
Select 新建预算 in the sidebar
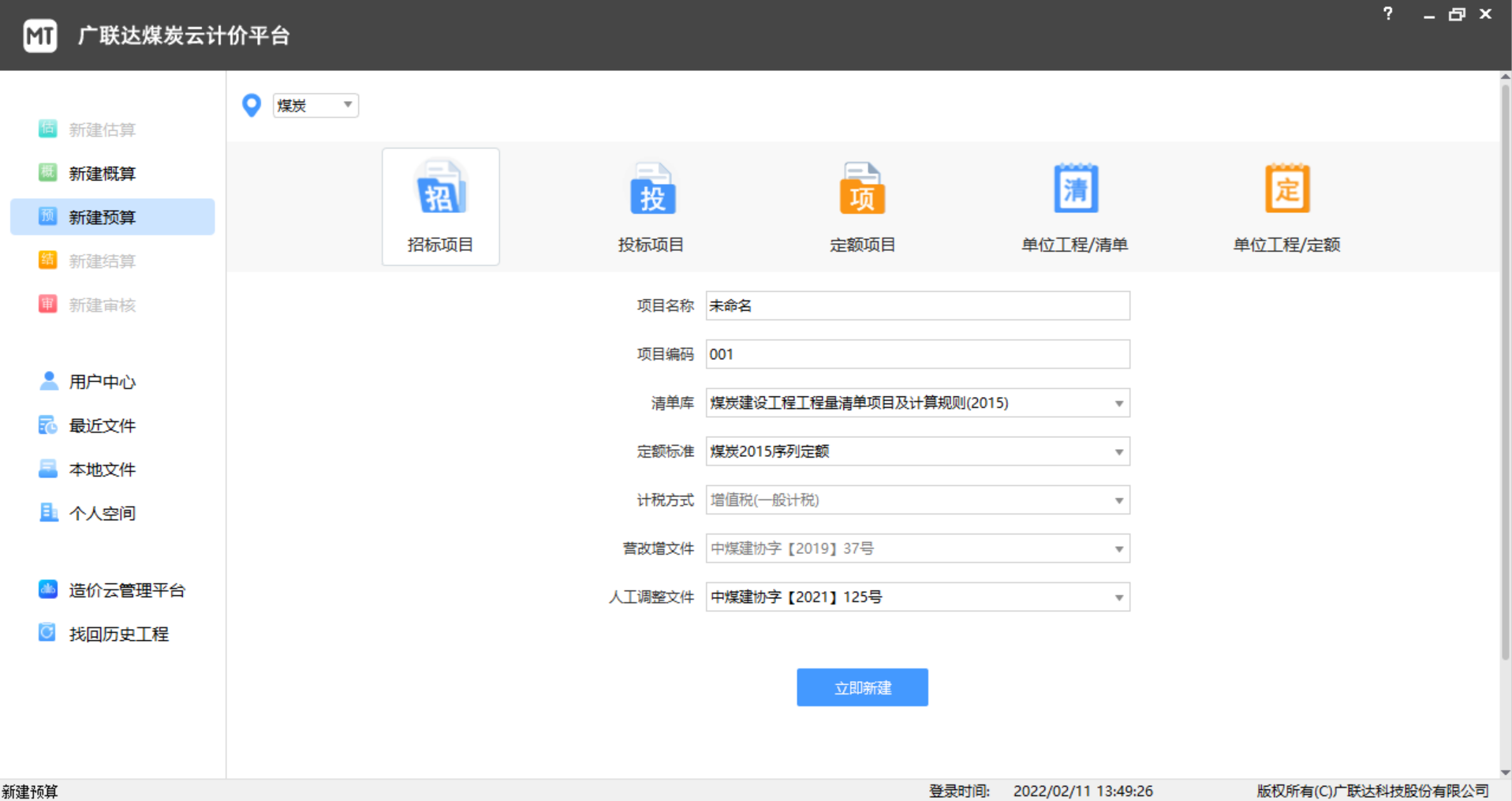coord(101,218)
